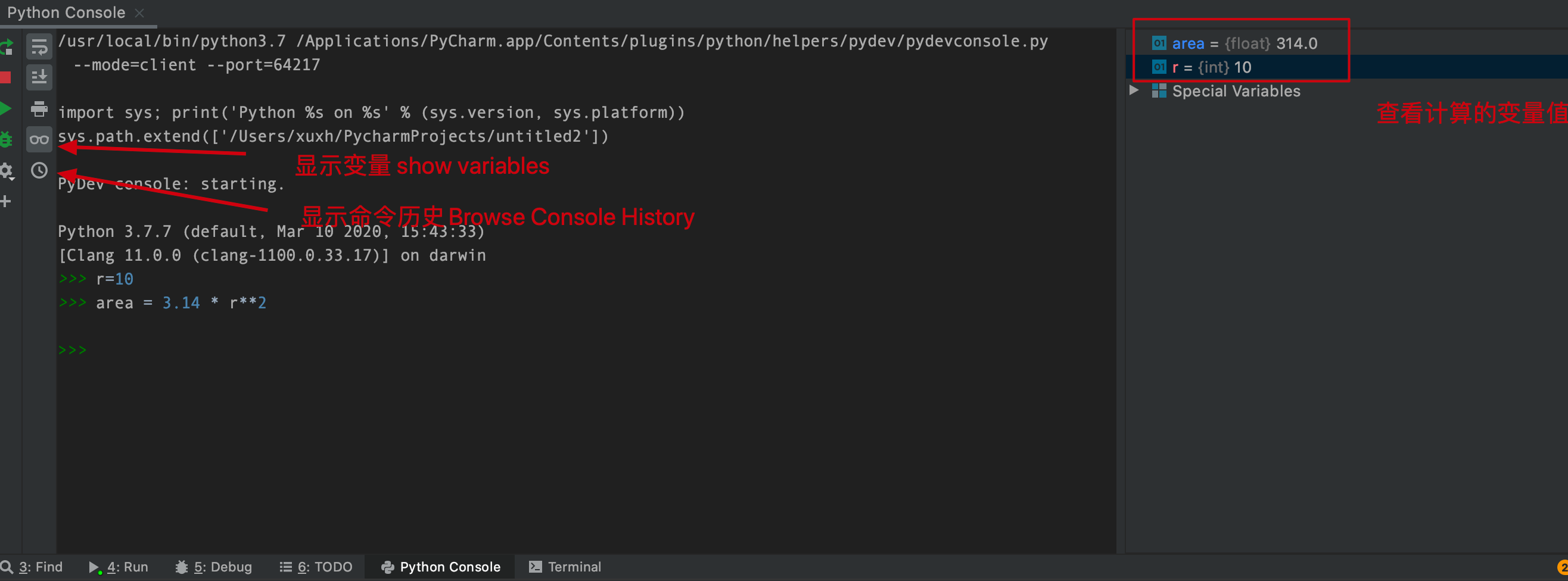Image resolution: width=1568 pixels, height=581 pixels.
Task: Open the 3: Find tool window
Action: coord(32,567)
